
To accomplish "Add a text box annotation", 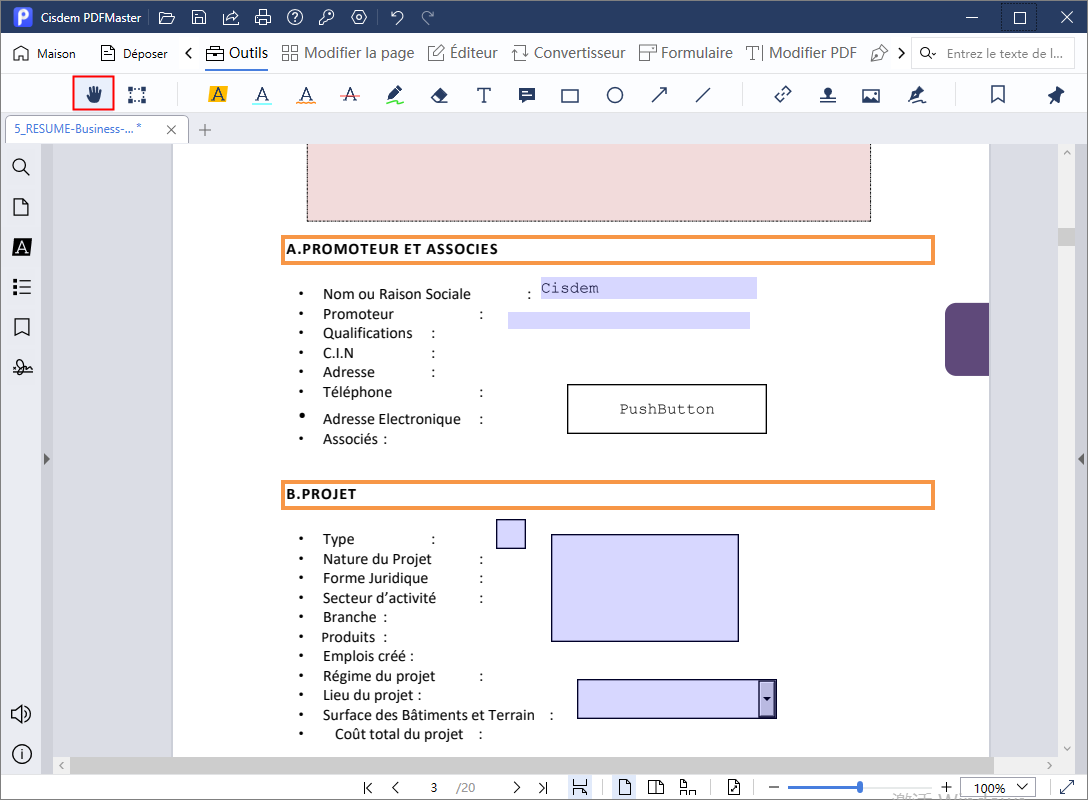I will [484, 95].
